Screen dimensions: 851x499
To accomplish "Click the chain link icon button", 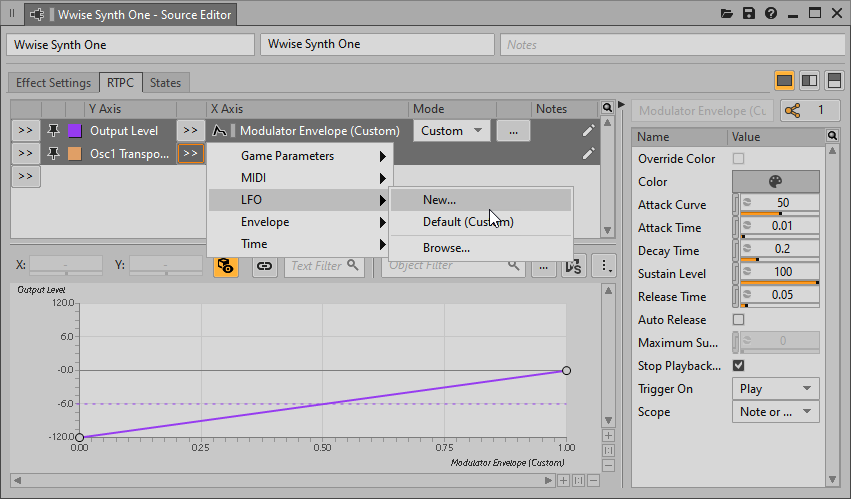I will pos(264,266).
